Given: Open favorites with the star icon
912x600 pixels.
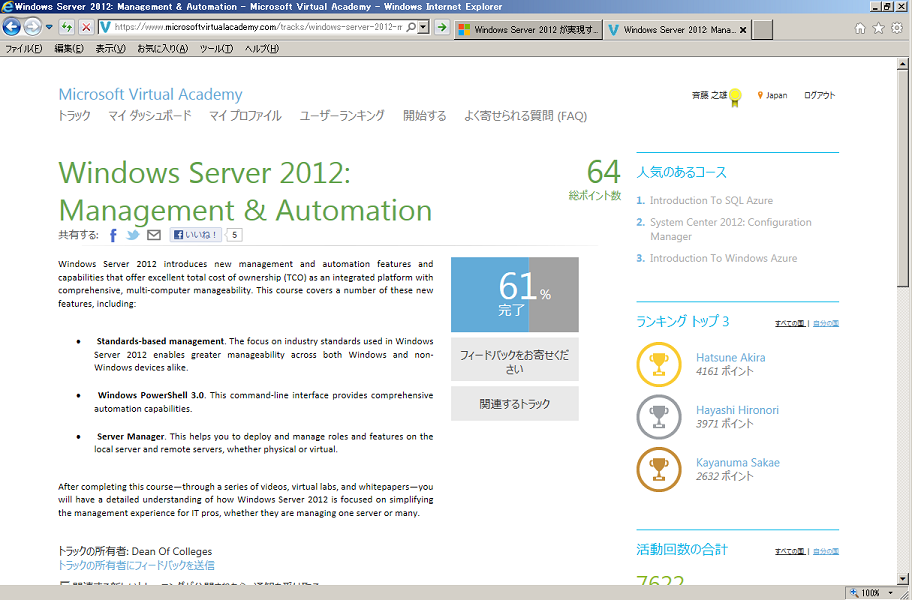Looking at the screenshot, I should [878, 28].
